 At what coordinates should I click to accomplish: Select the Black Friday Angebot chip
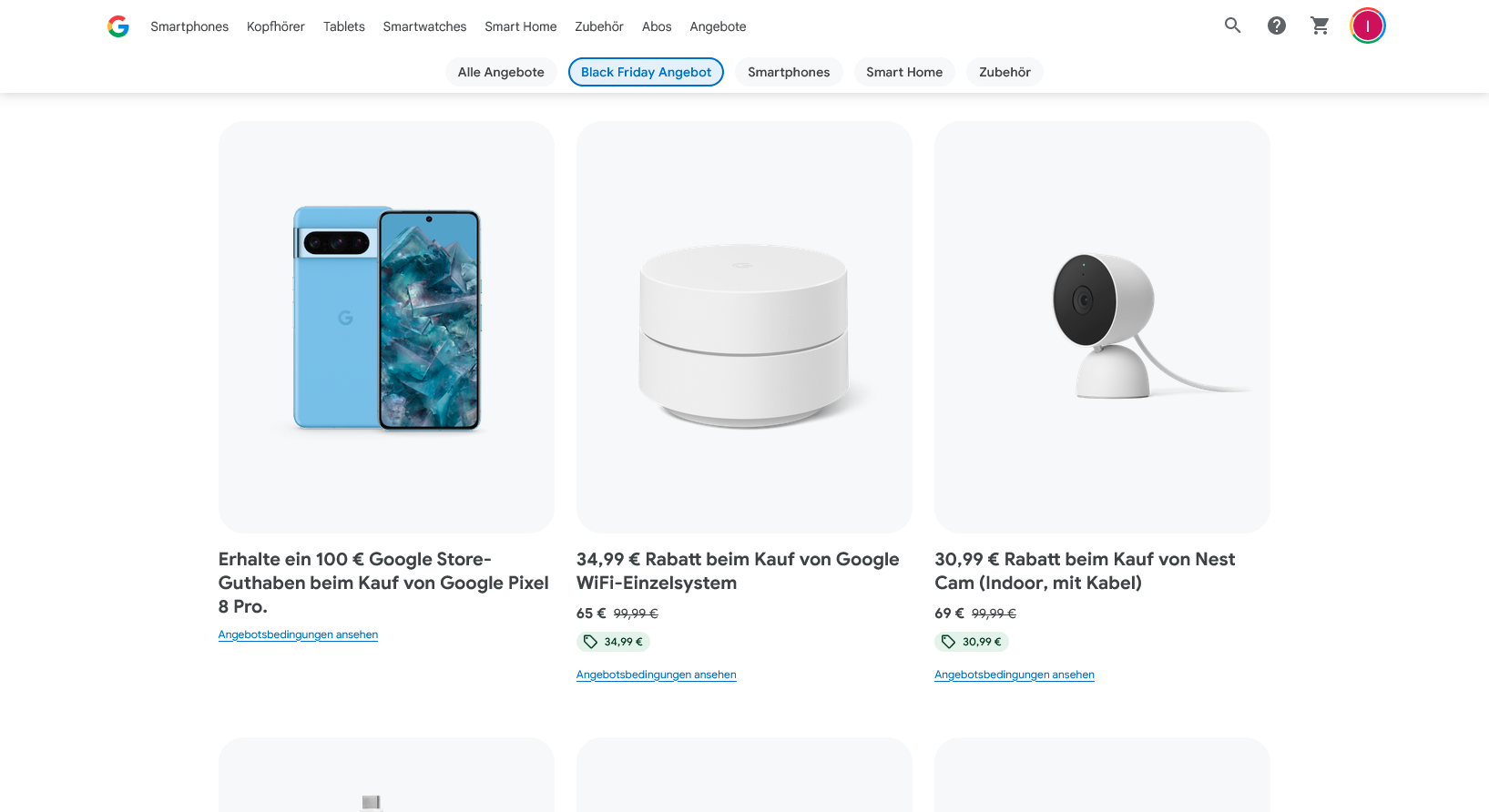coord(646,72)
